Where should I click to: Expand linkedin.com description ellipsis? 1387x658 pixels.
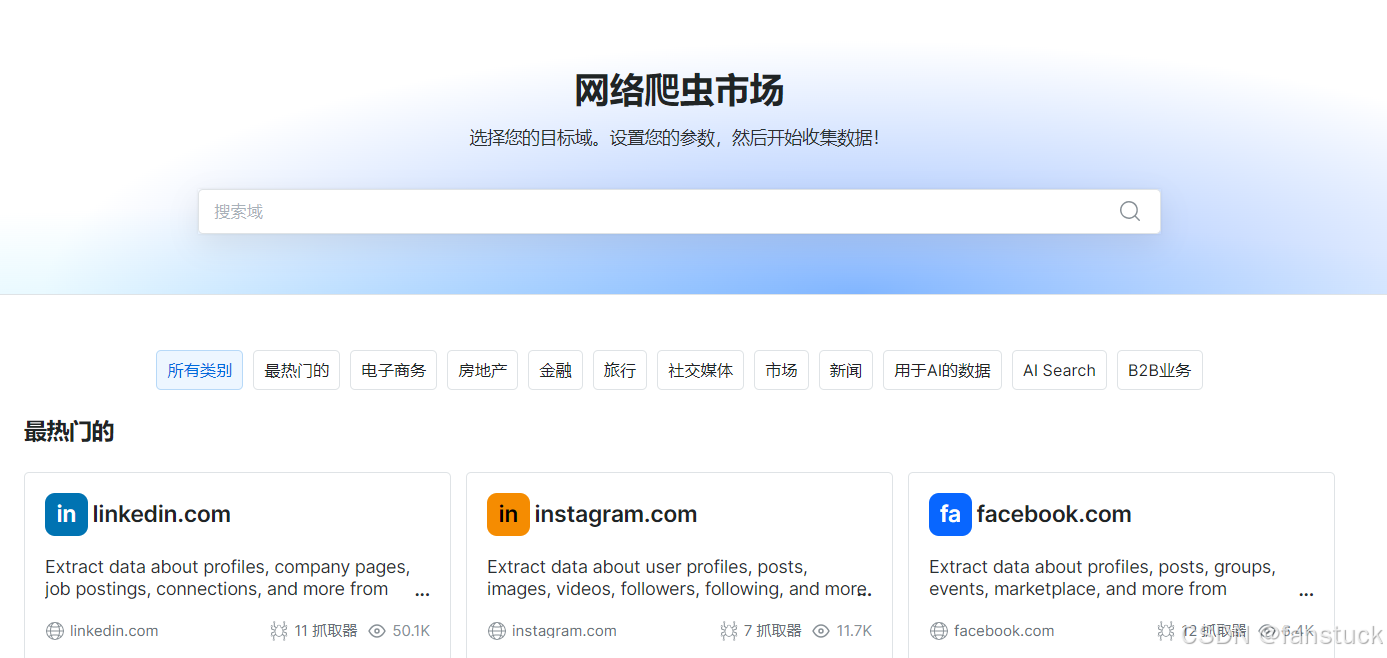click(x=422, y=592)
